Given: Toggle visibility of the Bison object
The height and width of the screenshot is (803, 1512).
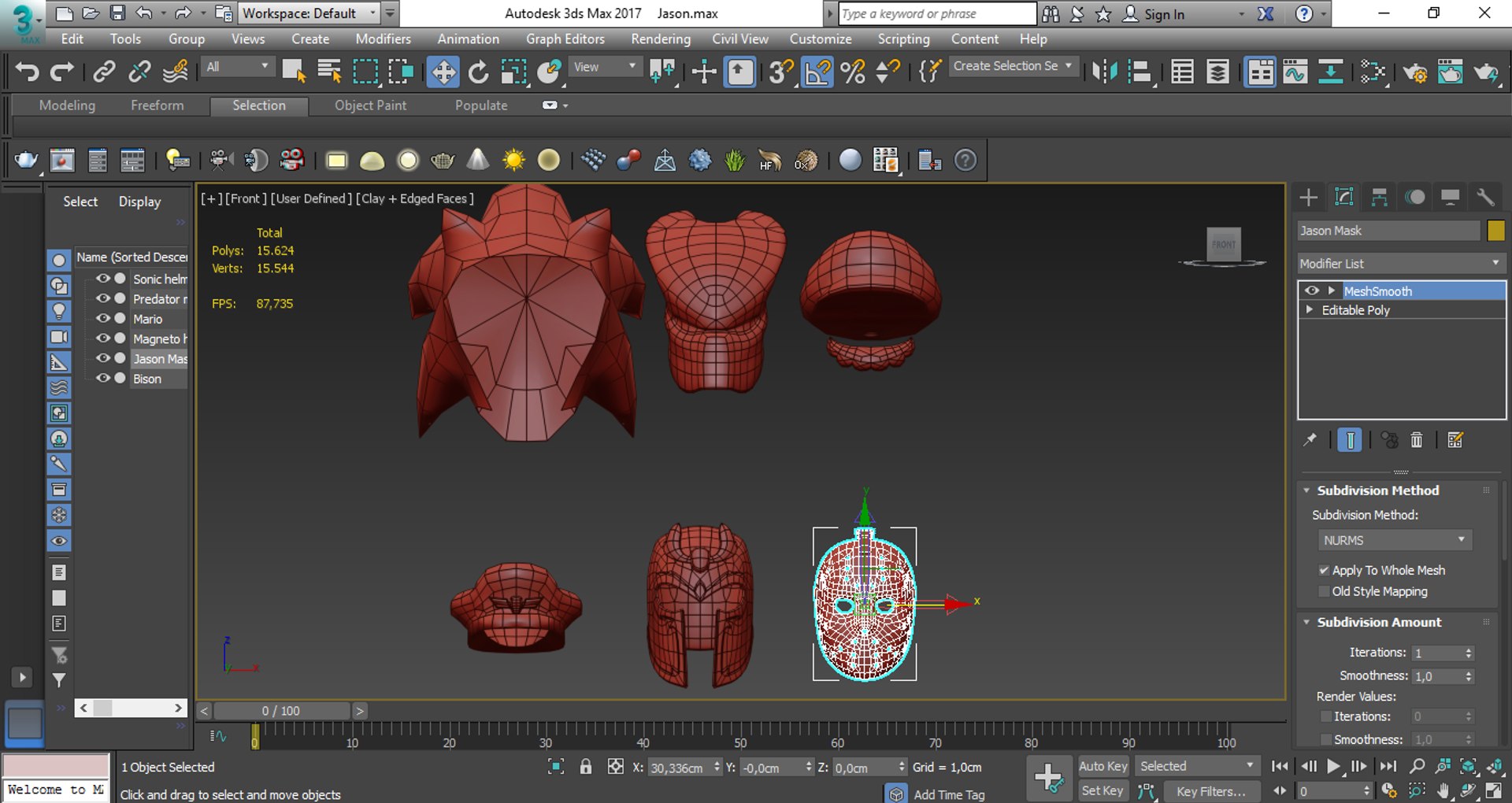Looking at the screenshot, I should [102, 378].
